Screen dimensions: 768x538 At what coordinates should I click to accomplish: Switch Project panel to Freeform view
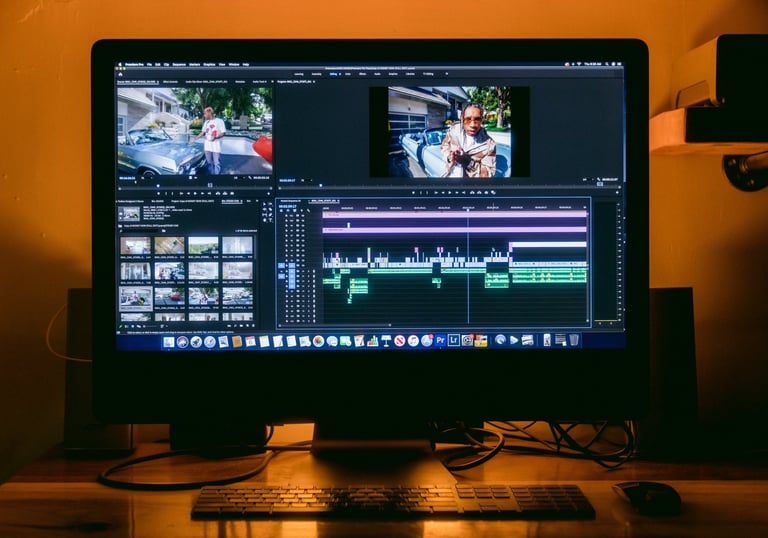pyautogui.click(x=139, y=326)
